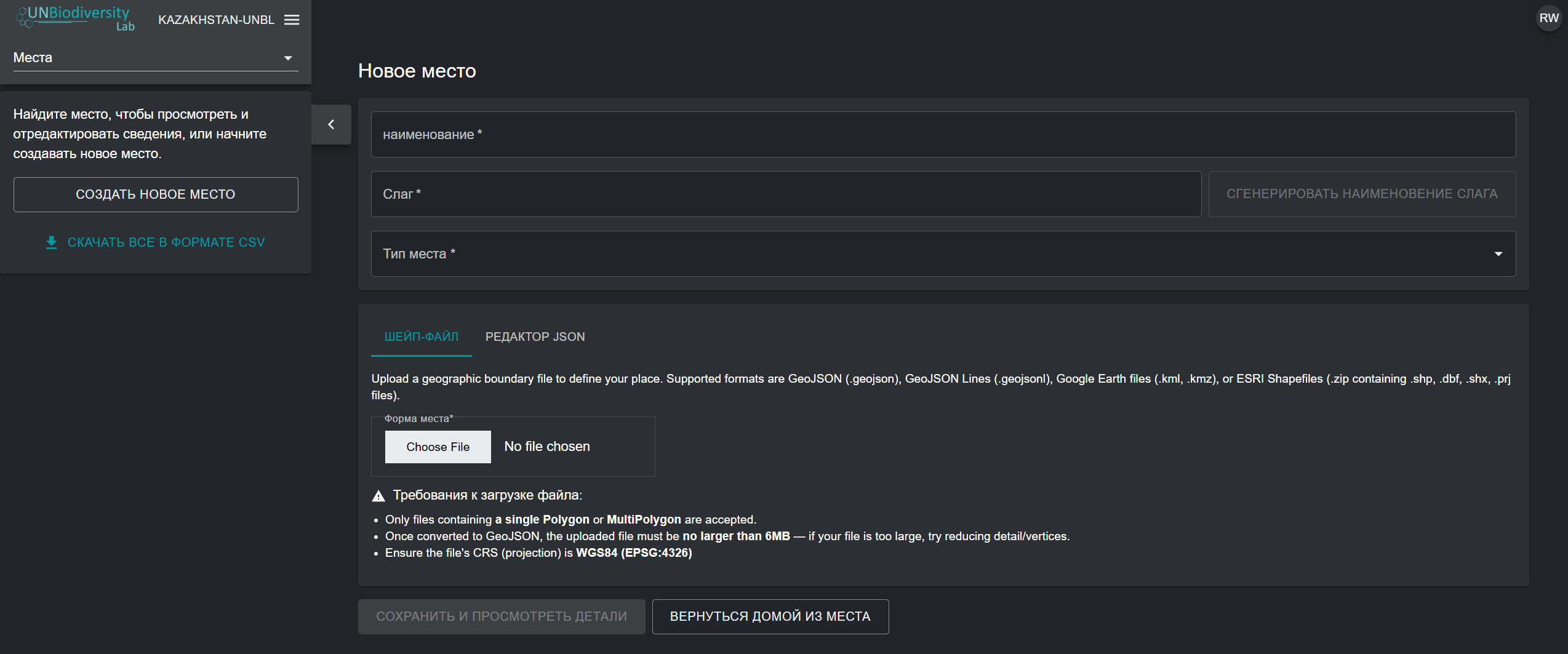This screenshot has width=1568, height=654.
Task: Click the UN Biodiversity Lab logo
Action: (76, 17)
